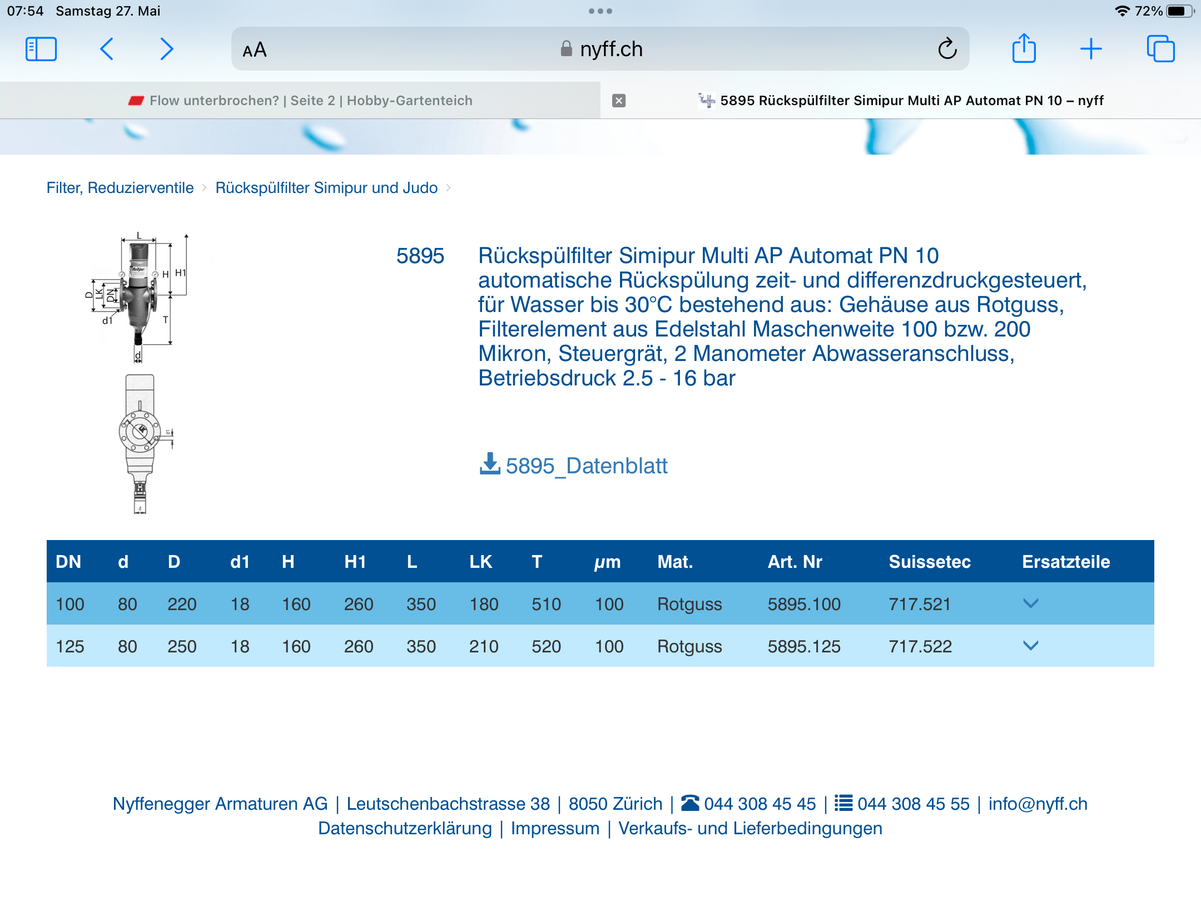Open the Impressum page

(x=555, y=828)
